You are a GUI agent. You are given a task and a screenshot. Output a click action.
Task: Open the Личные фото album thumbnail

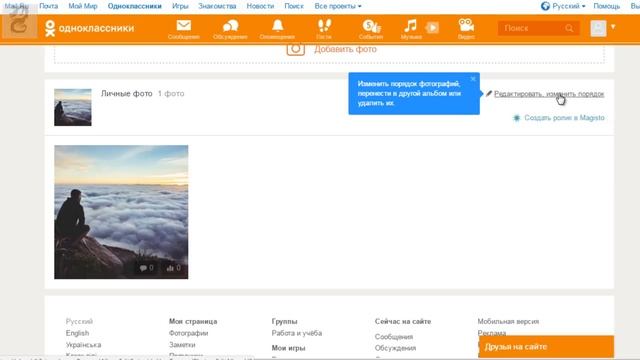(x=73, y=107)
